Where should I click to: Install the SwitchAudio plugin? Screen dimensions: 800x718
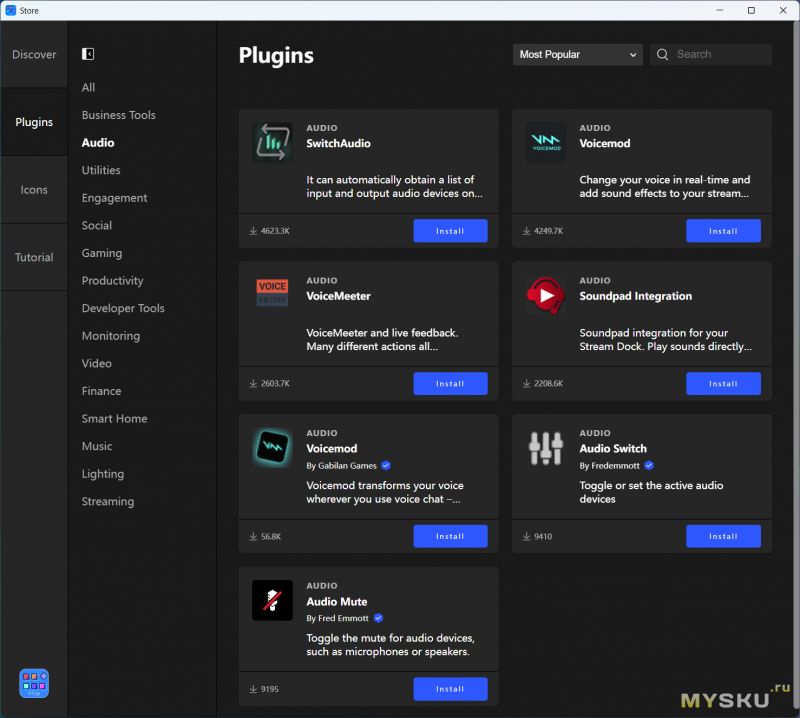point(450,231)
